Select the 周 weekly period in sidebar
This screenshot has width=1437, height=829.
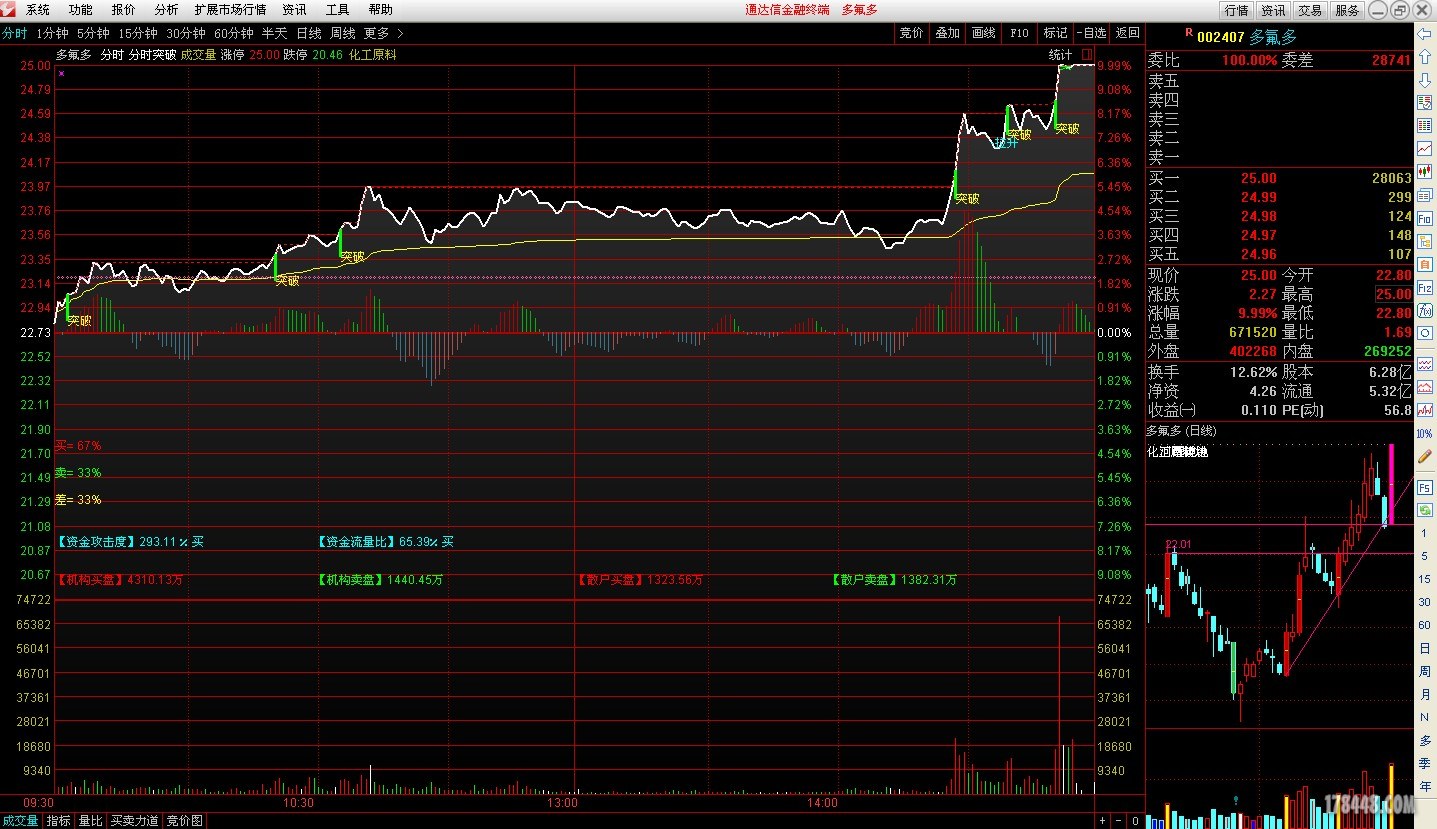point(1424,671)
